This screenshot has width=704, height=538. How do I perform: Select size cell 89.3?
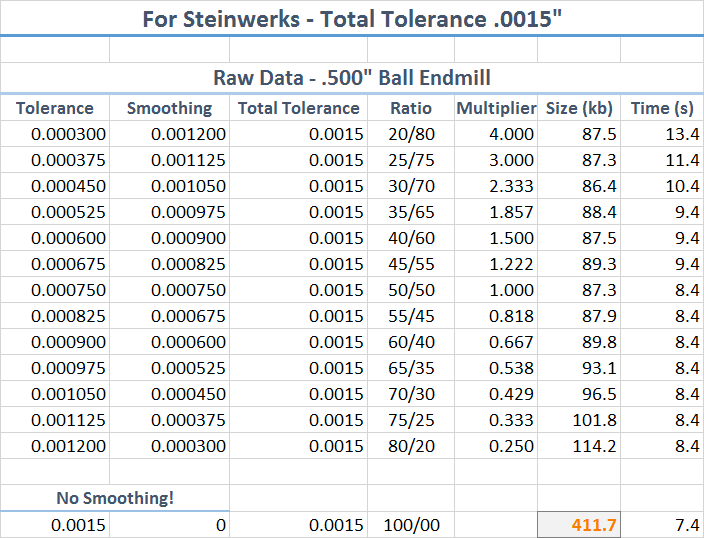tap(579, 264)
